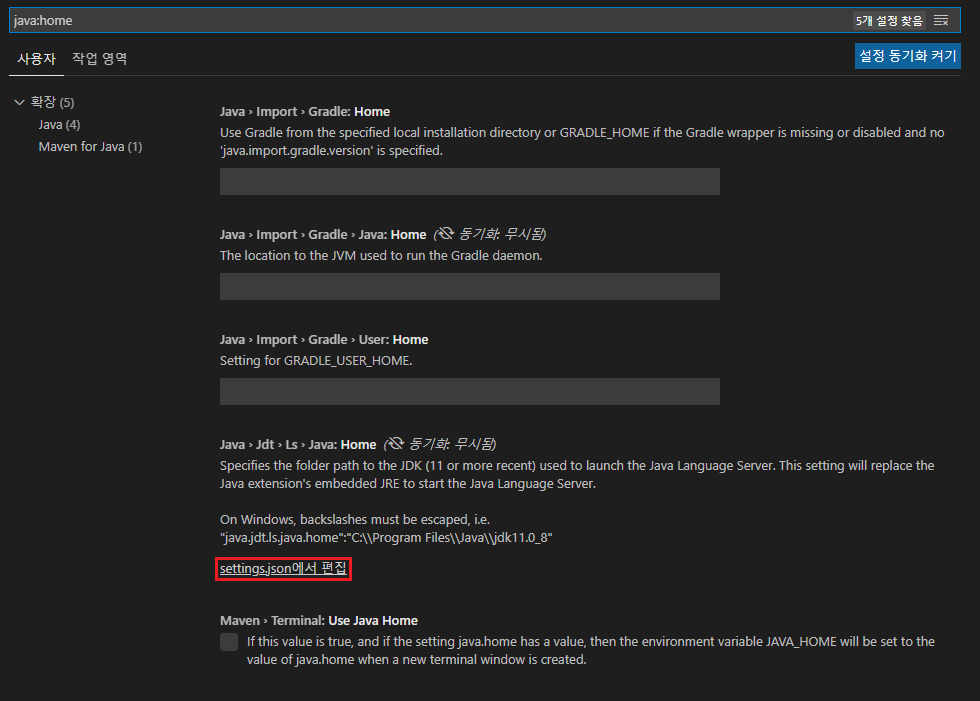Select the 사용자 settings tab
This screenshot has width=980, height=701.
point(36,59)
